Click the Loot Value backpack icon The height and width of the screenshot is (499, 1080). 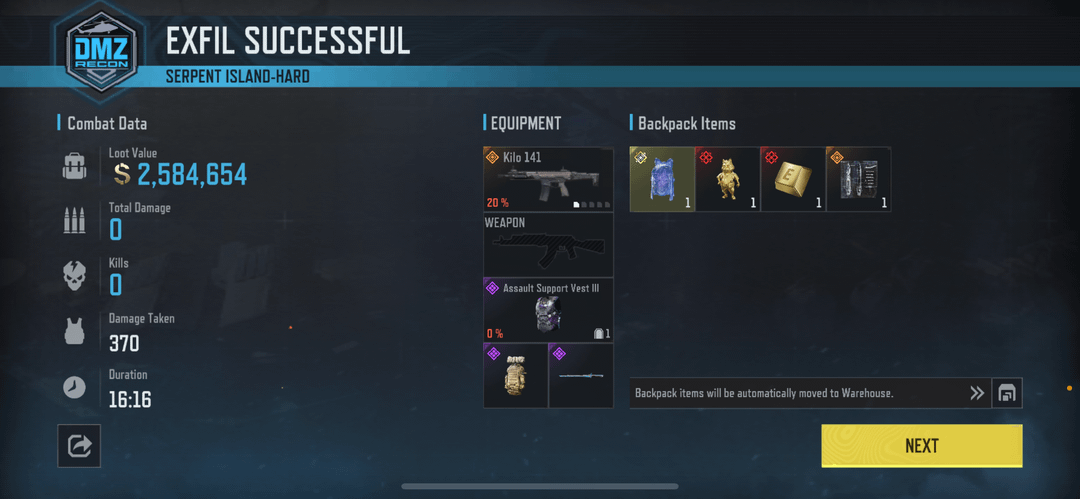tap(74, 167)
